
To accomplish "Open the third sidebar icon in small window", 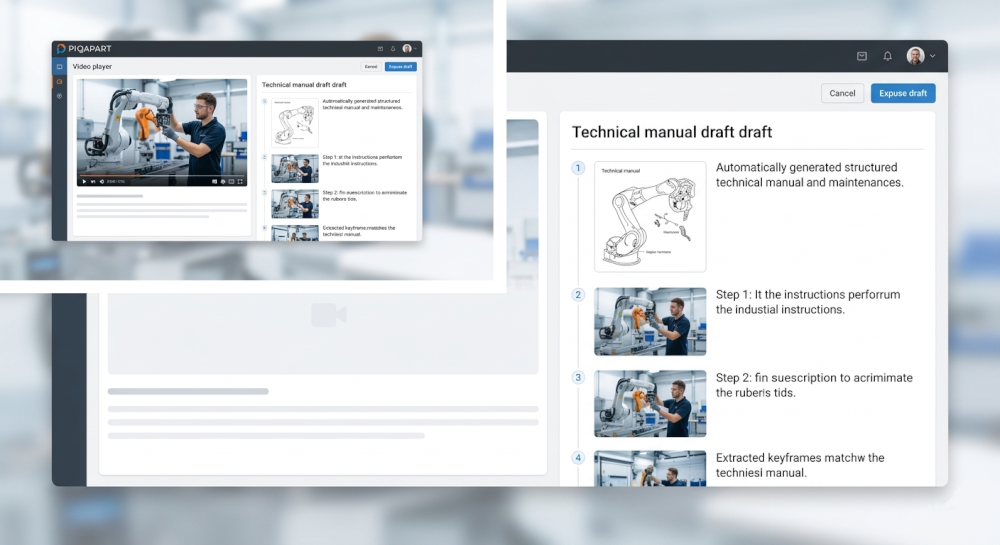I will coord(59,95).
